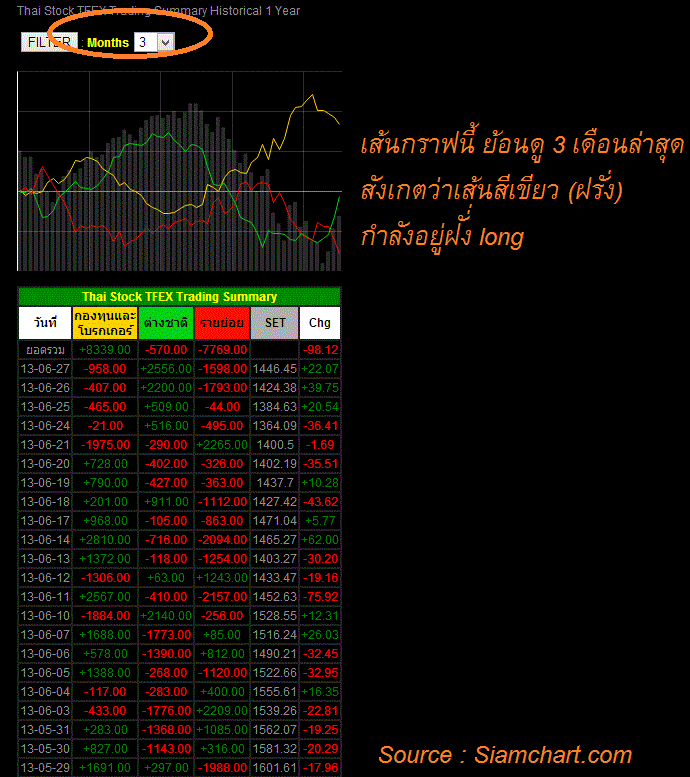Viewport: 690px width, 777px height.
Task: Click Chg value +22.07
Action: (320, 369)
